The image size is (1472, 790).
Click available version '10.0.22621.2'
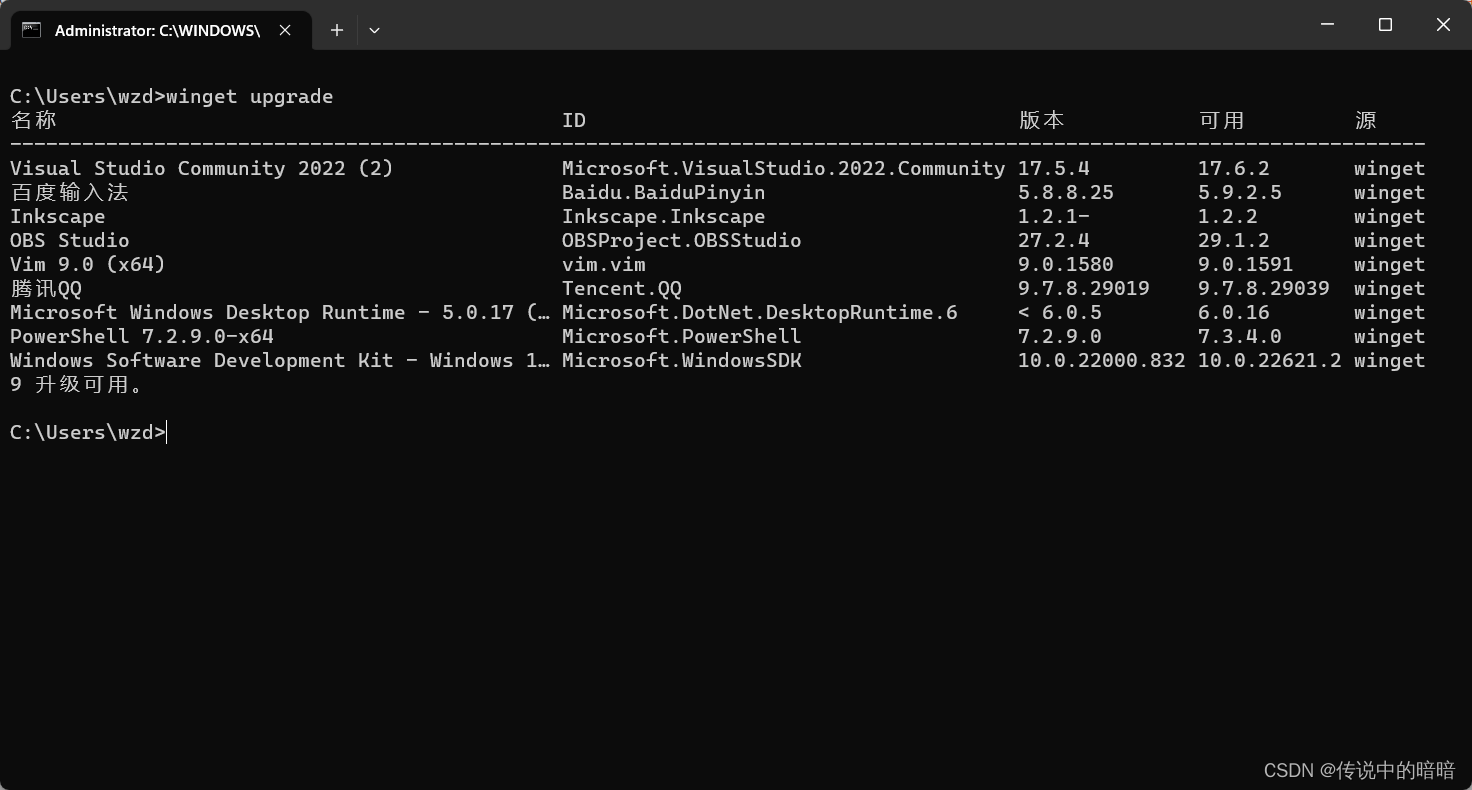coord(1270,360)
